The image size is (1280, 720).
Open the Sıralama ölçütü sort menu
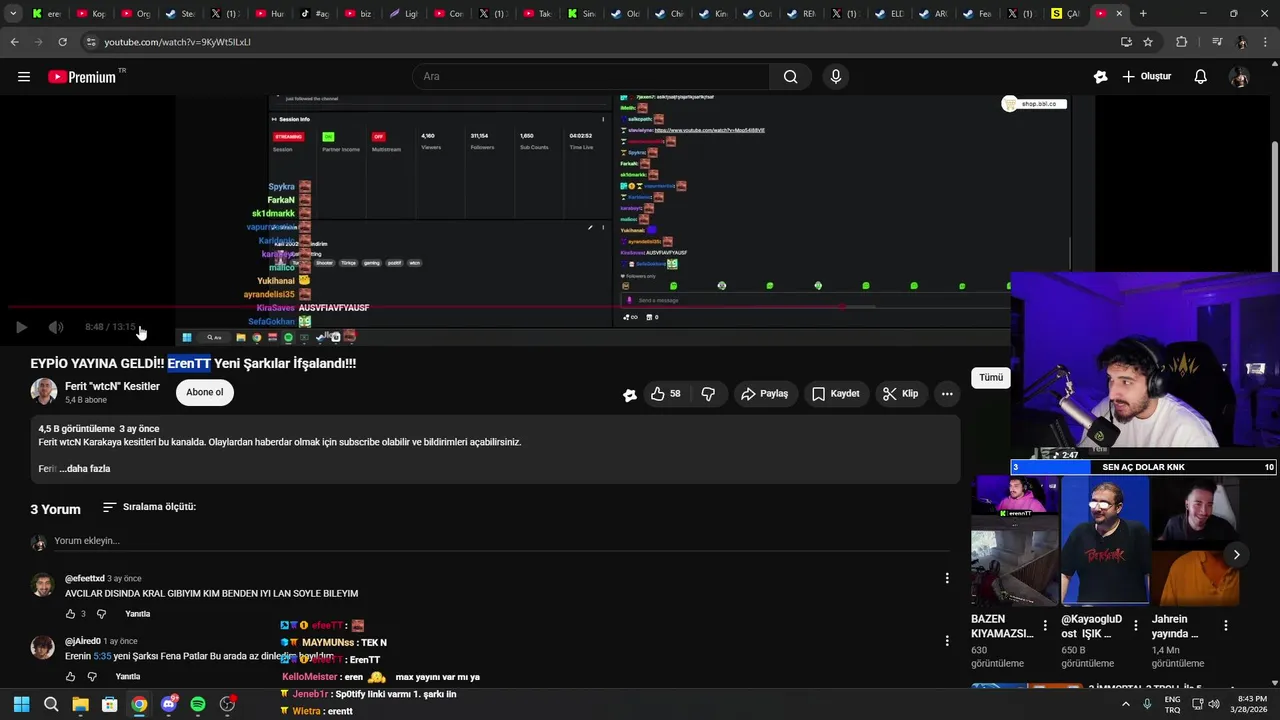point(149,507)
